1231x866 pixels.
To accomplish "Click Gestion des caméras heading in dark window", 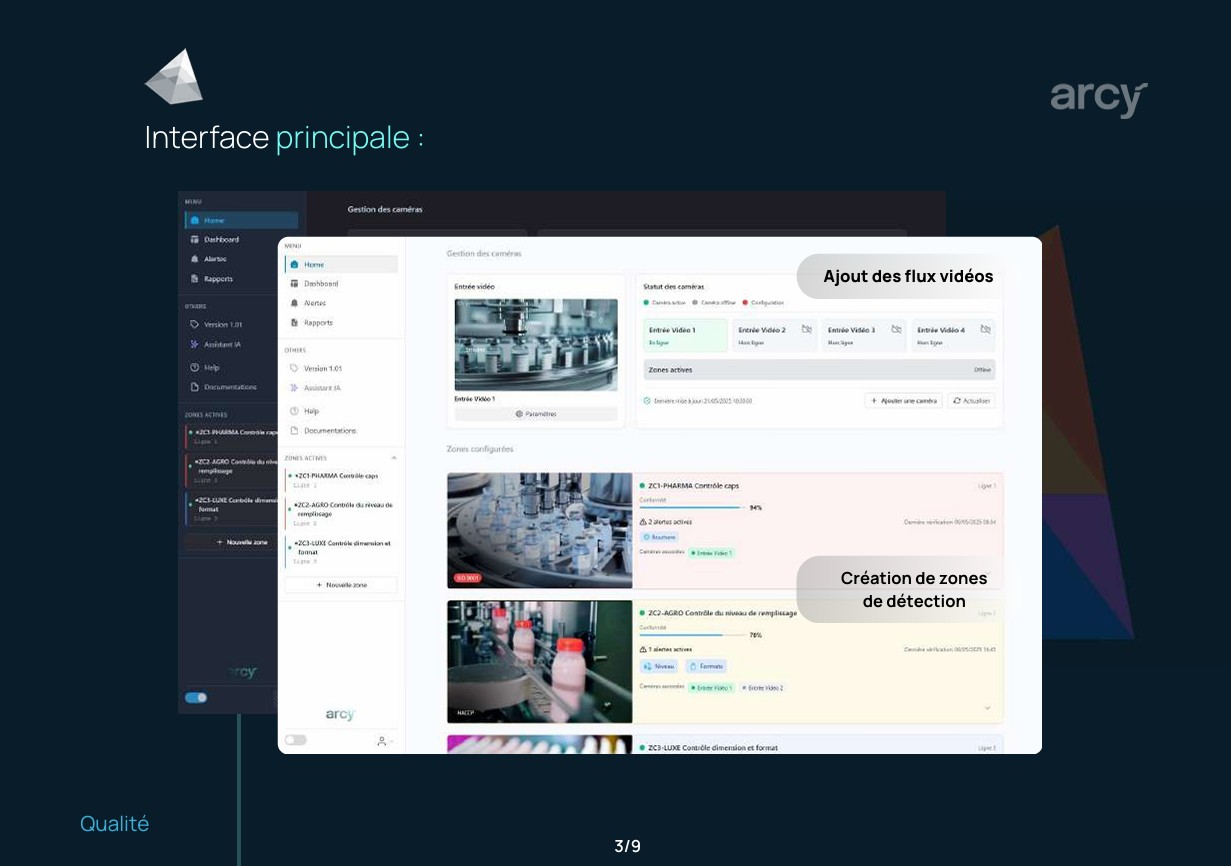I will pyautogui.click(x=385, y=210).
